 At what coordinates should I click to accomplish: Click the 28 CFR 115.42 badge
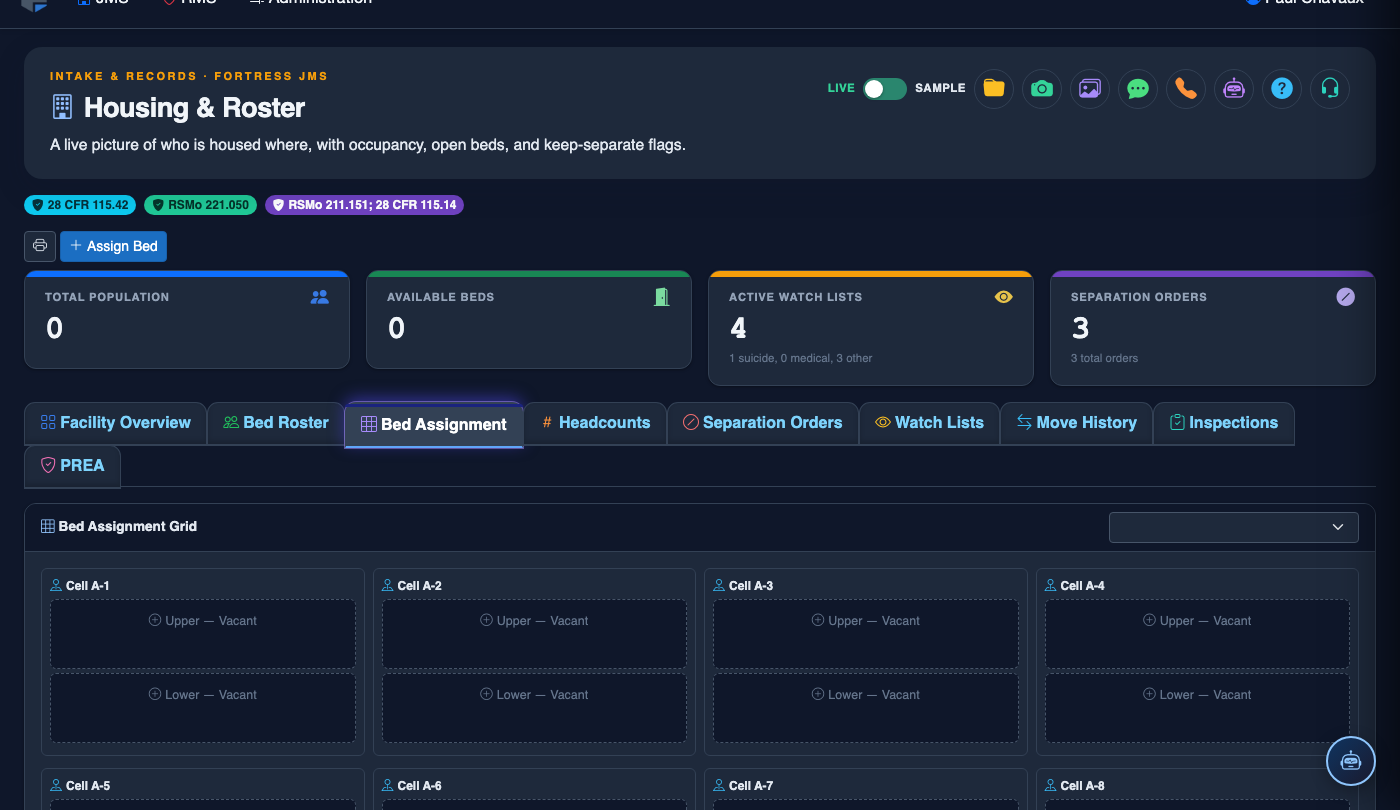[80, 205]
